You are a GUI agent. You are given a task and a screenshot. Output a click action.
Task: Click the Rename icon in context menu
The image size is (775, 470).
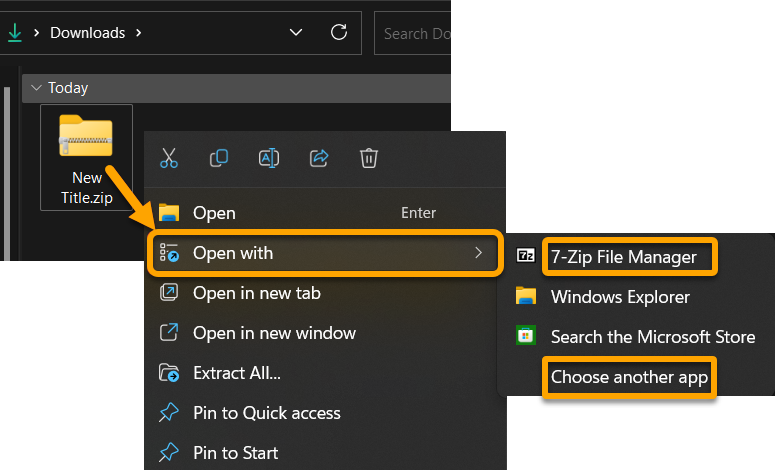tap(269, 158)
